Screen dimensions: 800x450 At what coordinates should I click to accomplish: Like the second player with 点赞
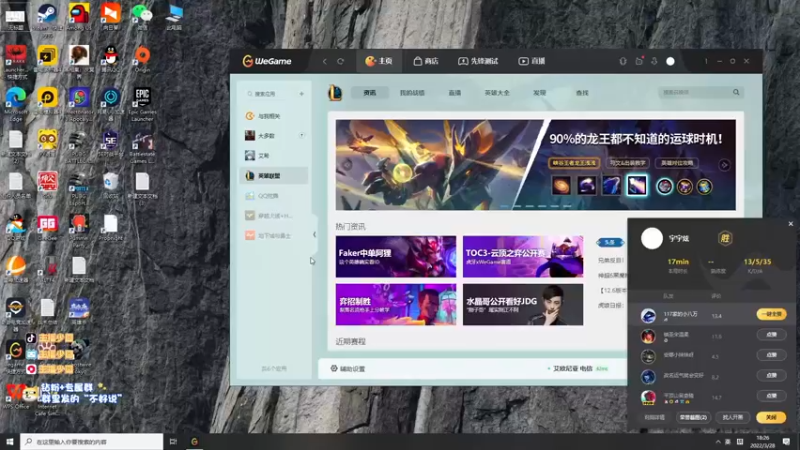pyautogui.click(x=771, y=335)
